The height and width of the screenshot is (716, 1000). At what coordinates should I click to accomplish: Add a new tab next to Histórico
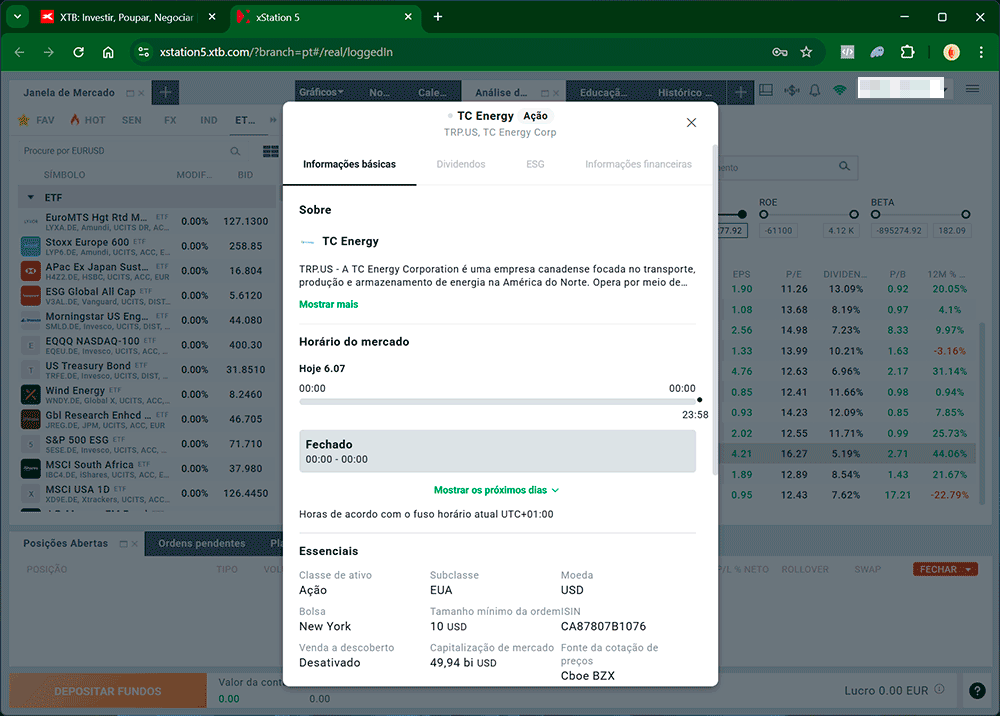(740, 92)
